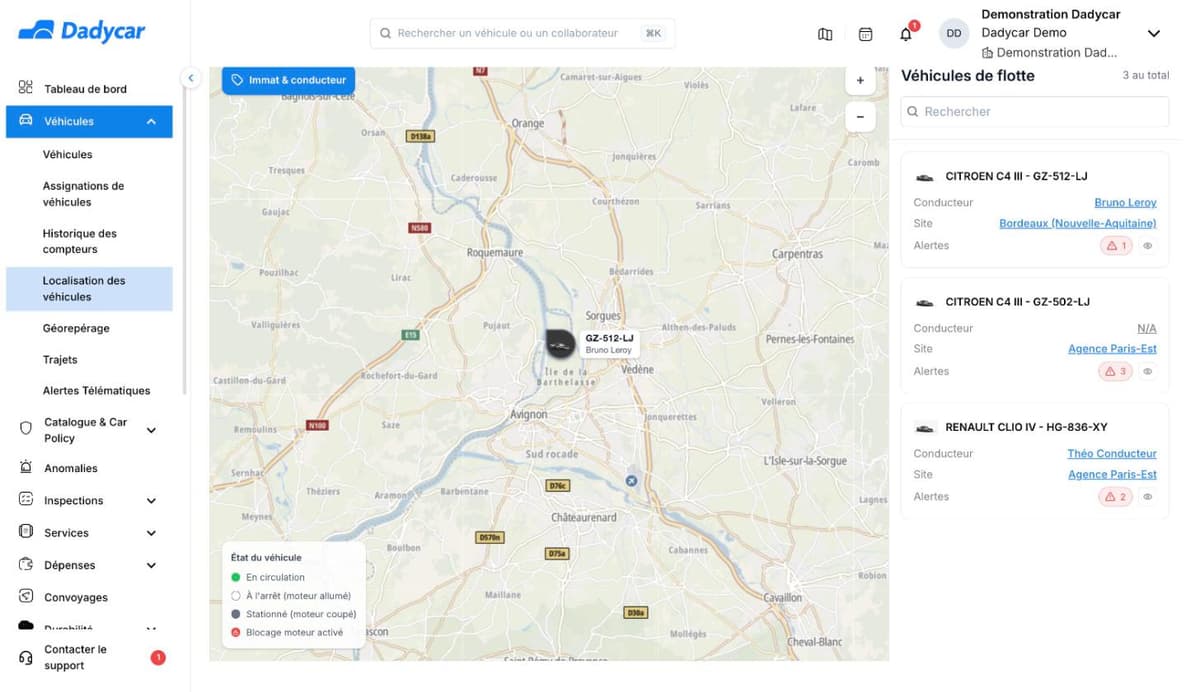1200x692 pixels.
Task: Click the CITROEN C4 III - GZ-512-LJ title
Action: pyautogui.click(x=1016, y=176)
